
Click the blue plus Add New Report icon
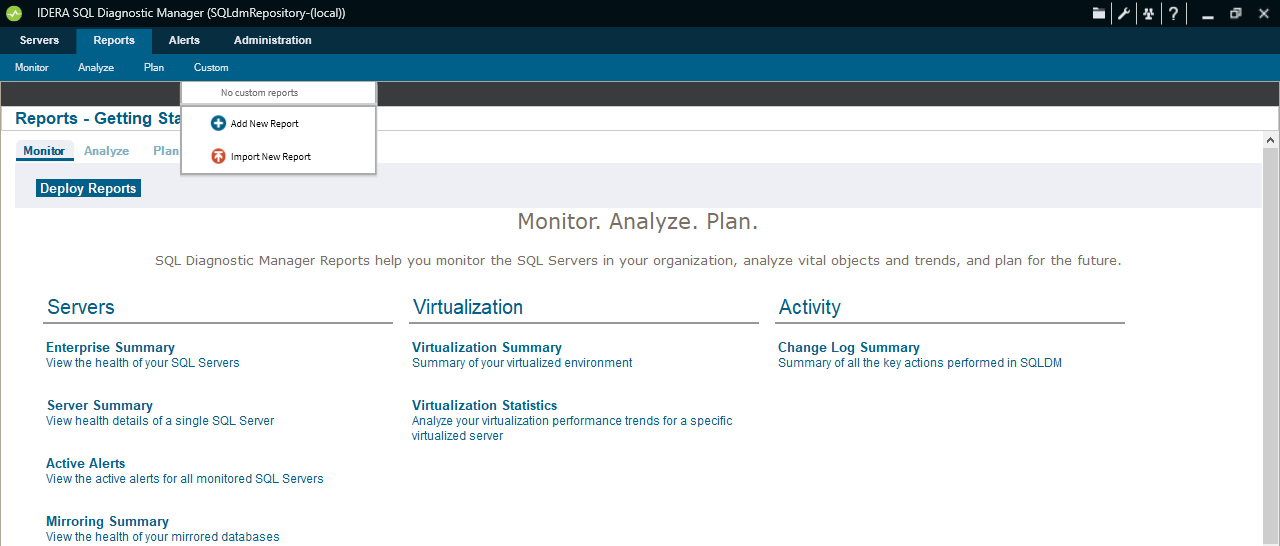218,124
